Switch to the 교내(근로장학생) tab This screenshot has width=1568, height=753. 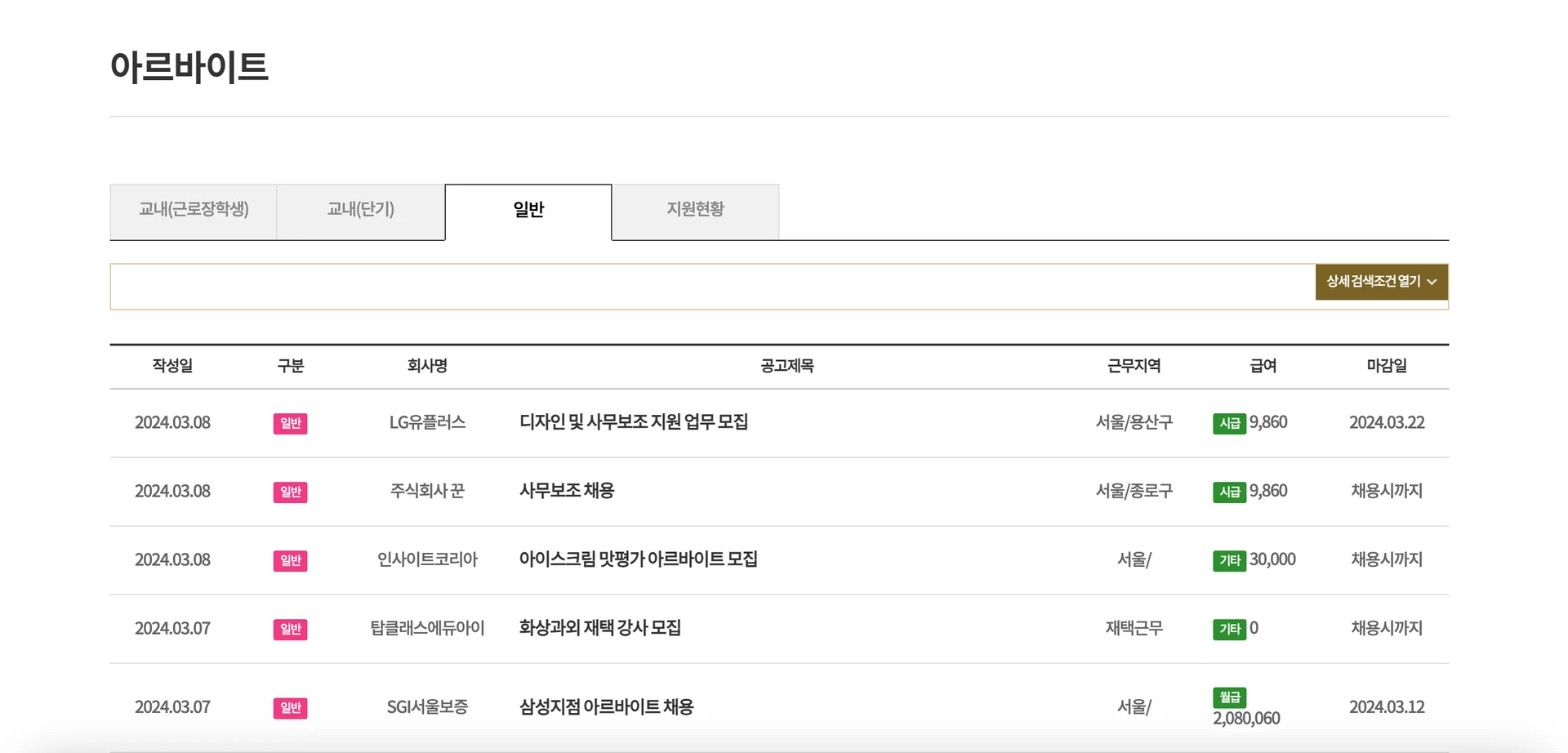193,211
